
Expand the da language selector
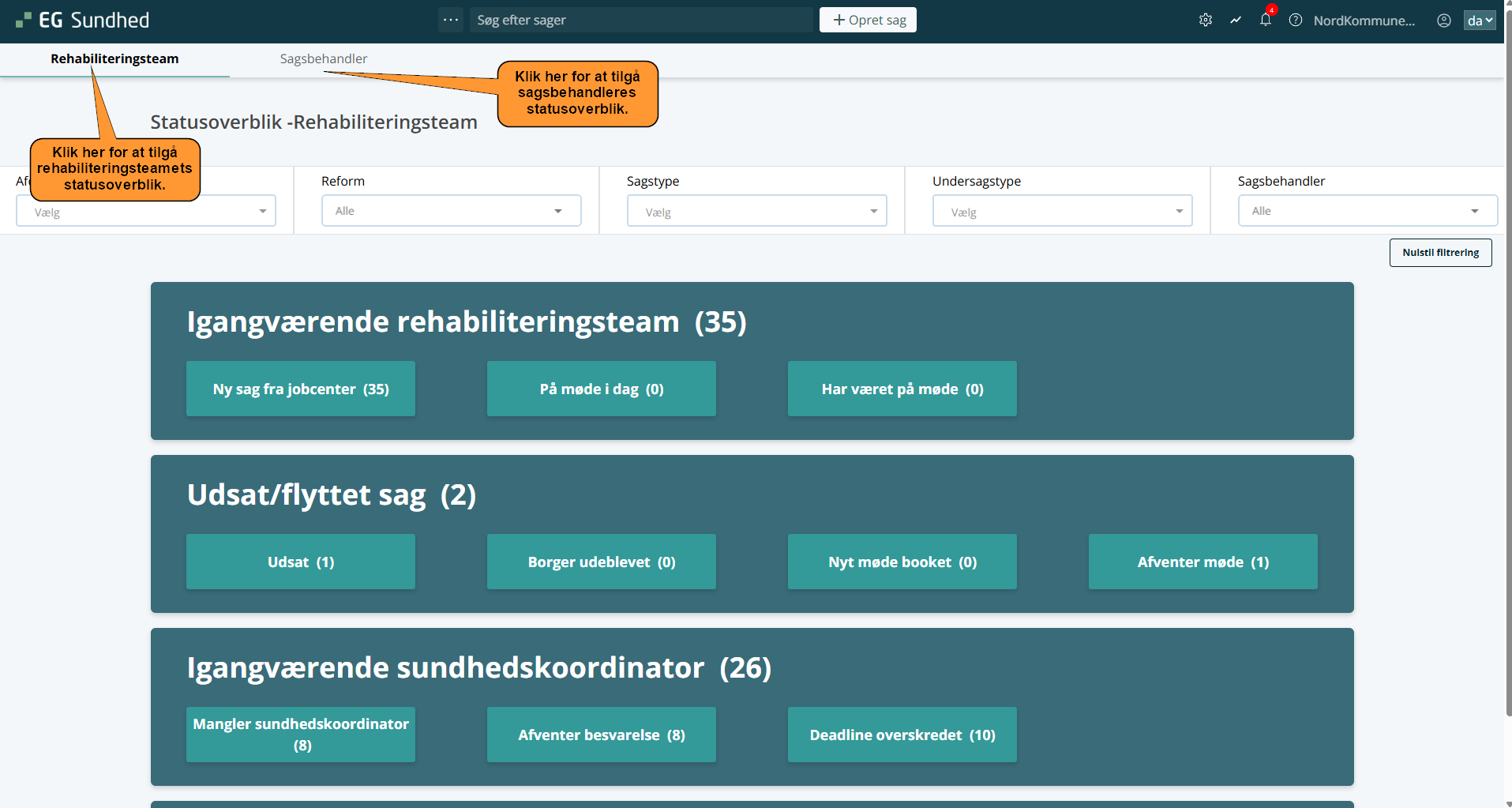click(1480, 21)
